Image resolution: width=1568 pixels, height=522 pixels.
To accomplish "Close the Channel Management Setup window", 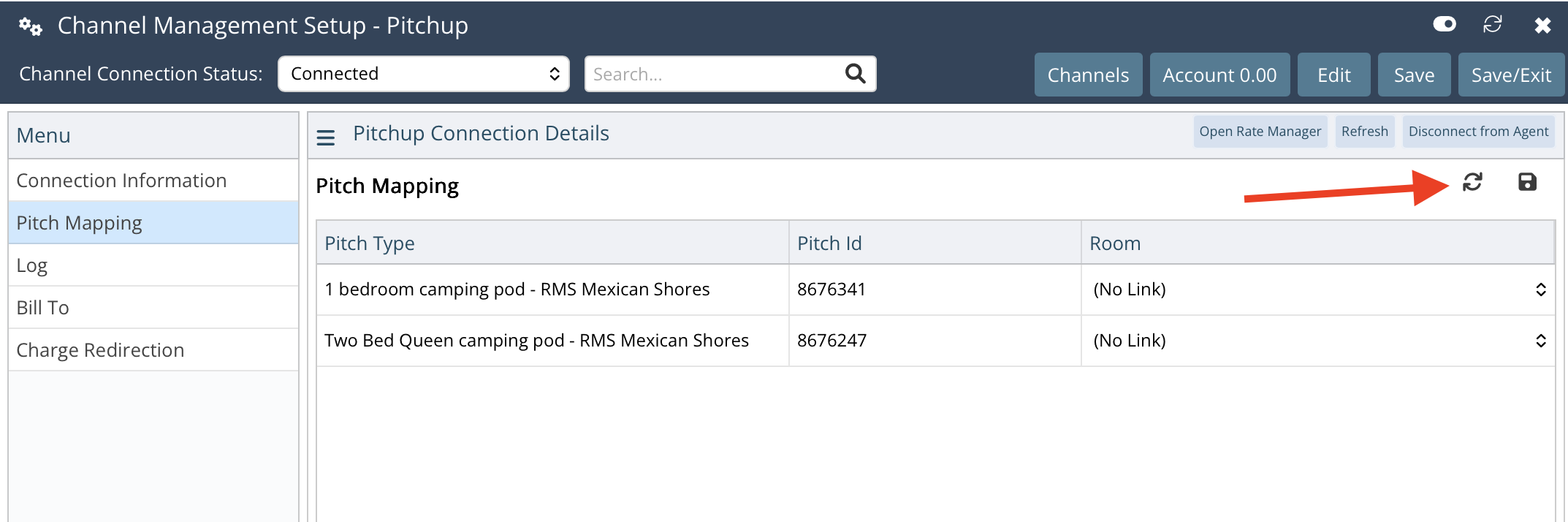I will [x=1542, y=25].
